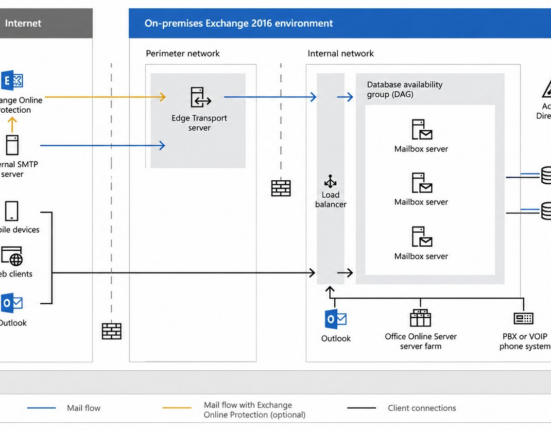Click the Internet header label
The height and width of the screenshot is (431, 551).
point(23,24)
